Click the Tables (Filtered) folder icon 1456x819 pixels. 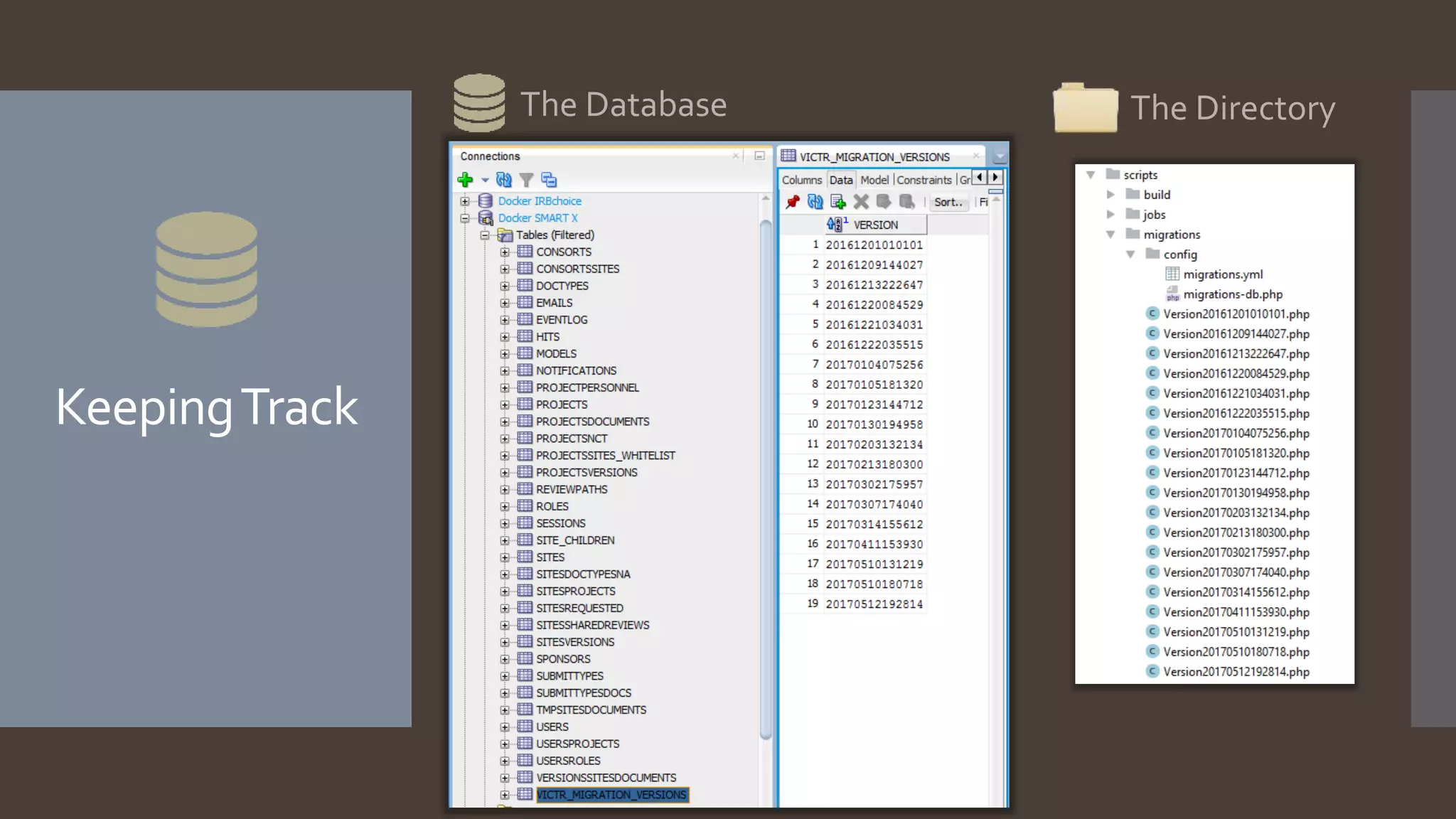click(x=505, y=235)
